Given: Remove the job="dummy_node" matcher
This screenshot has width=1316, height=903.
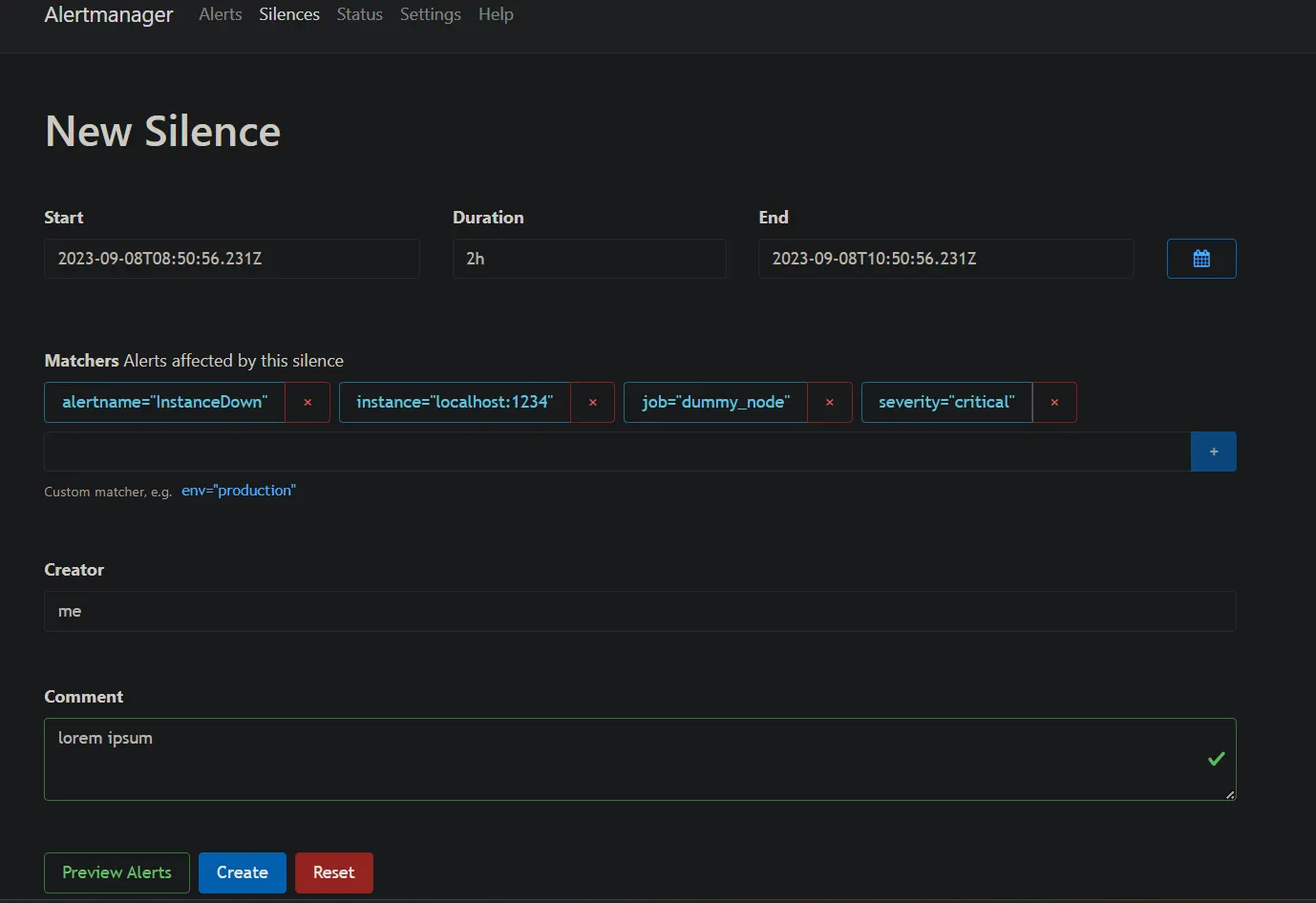Looking at the screenshot, I should pos(830,402).
